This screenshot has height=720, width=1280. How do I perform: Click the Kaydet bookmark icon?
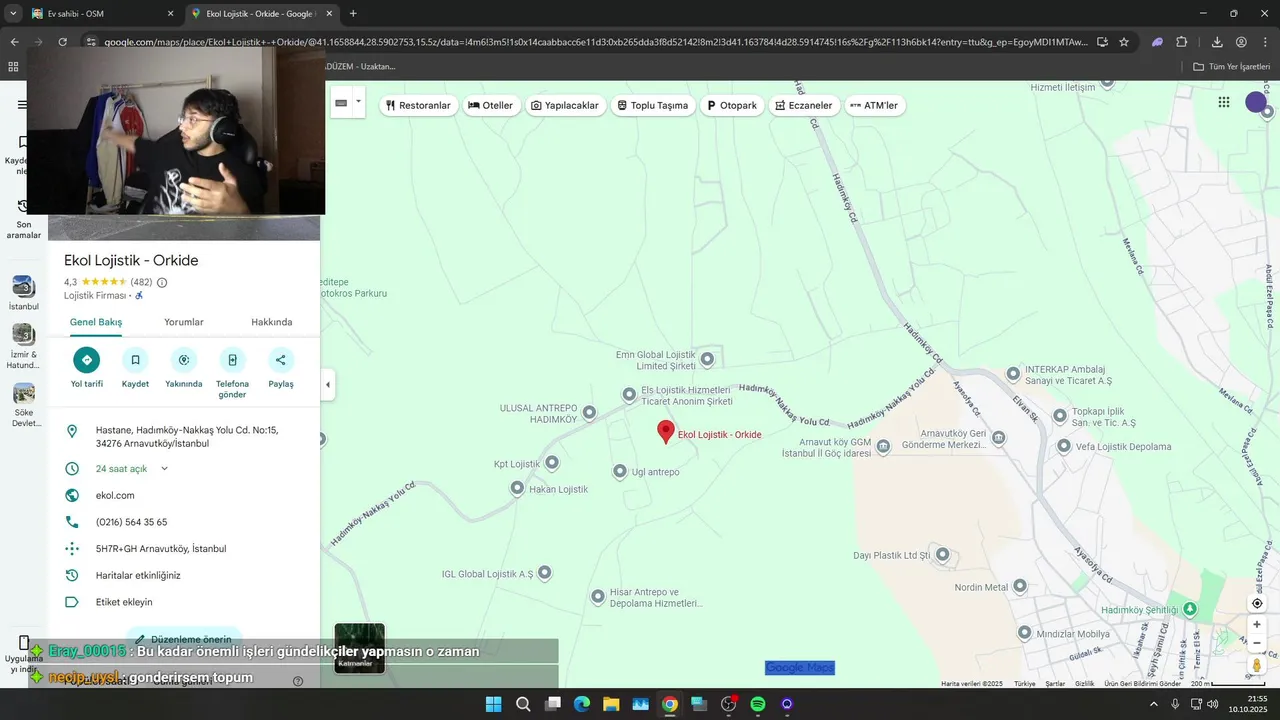coord(135,360)
